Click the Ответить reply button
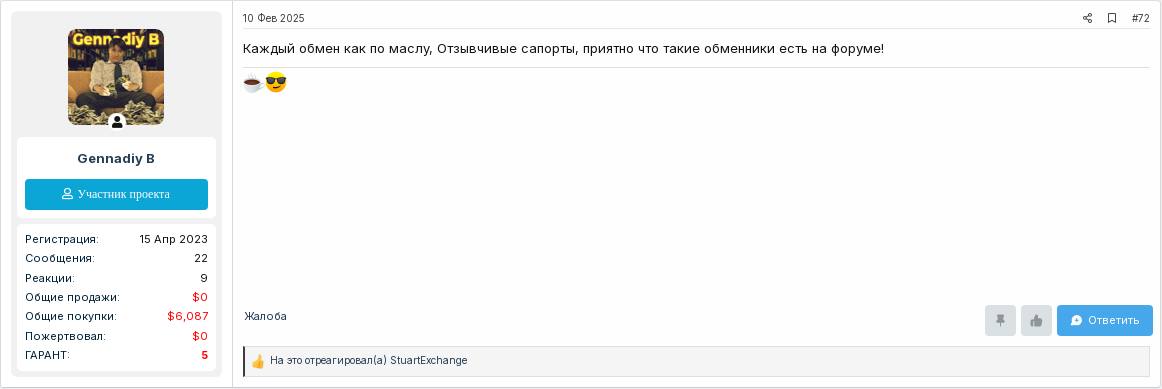 pyautogui.click(x=1104, y=320)
